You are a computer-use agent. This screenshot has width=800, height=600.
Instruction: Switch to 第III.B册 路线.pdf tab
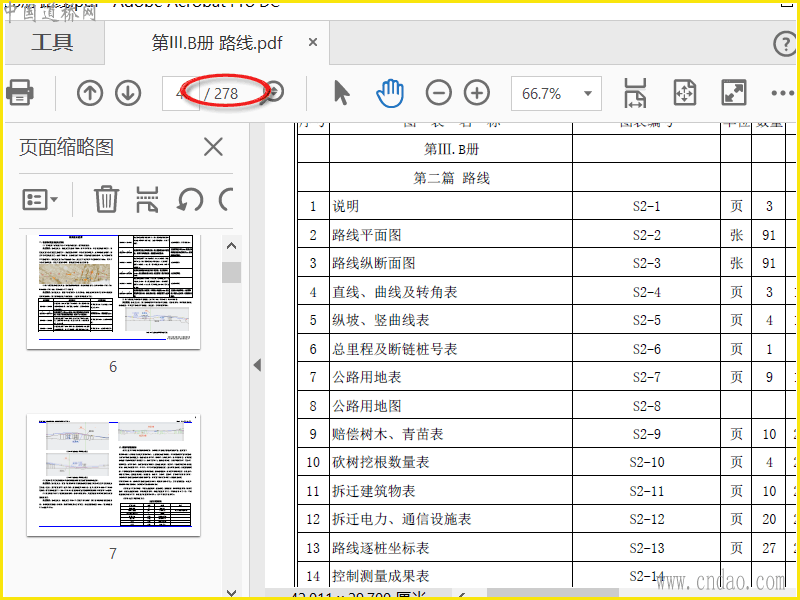pyautogui.click(x=217, y=43)
